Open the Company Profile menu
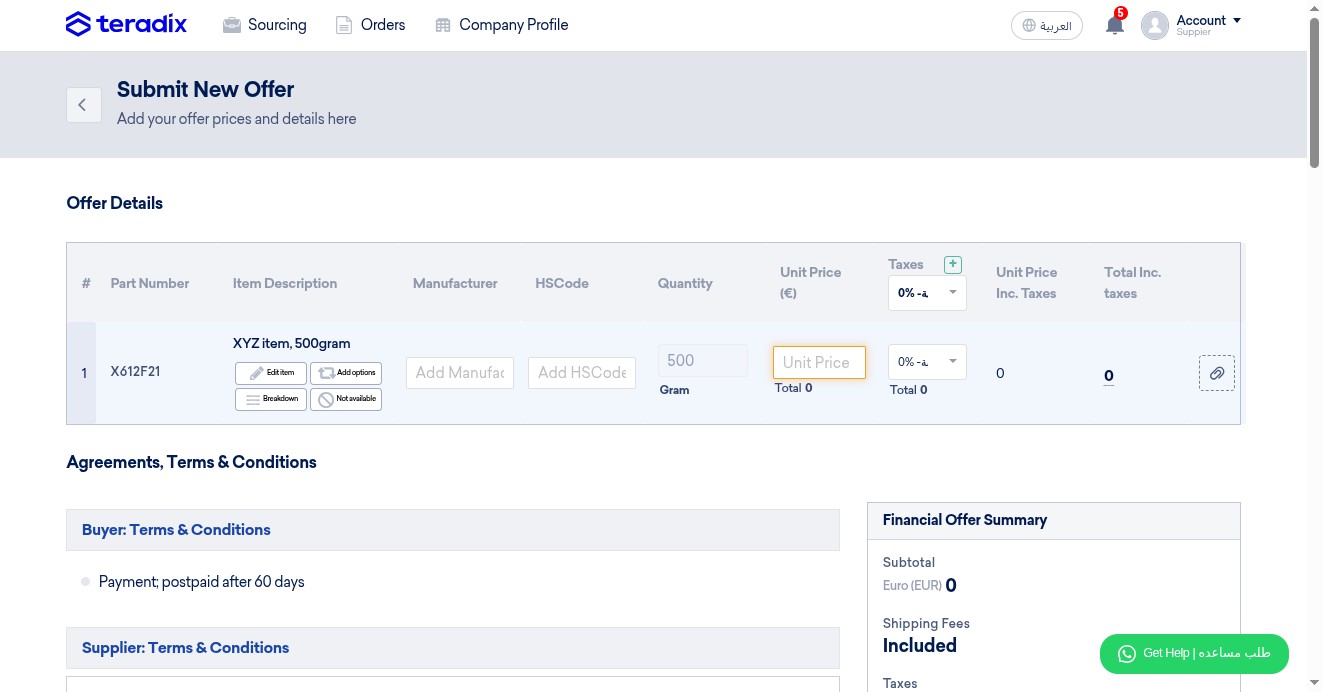This screenshot has width=1322, height=692. click(x=502, y=25)
